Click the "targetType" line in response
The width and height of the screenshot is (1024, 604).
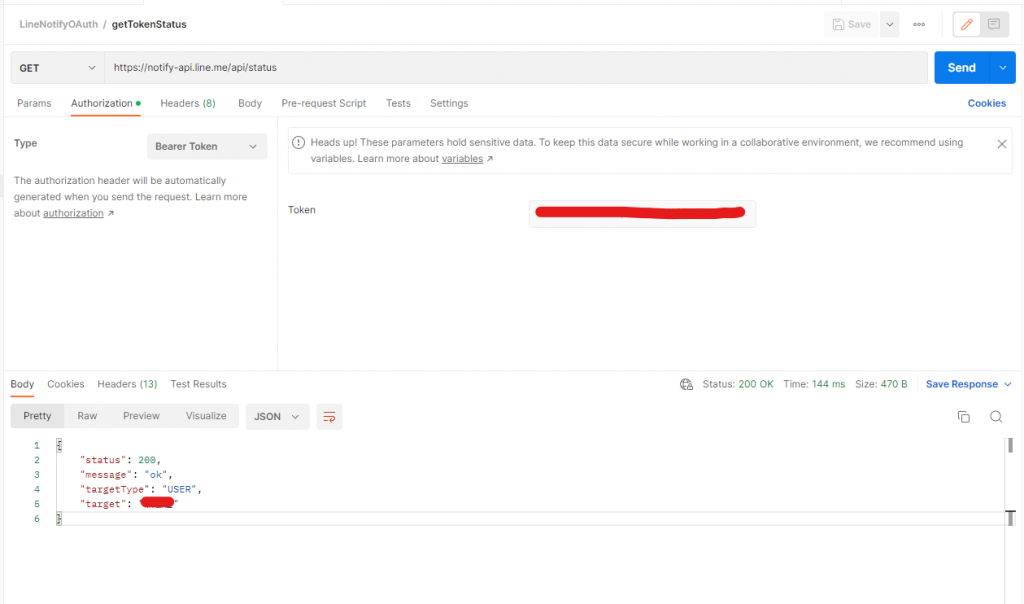(140, 489)
